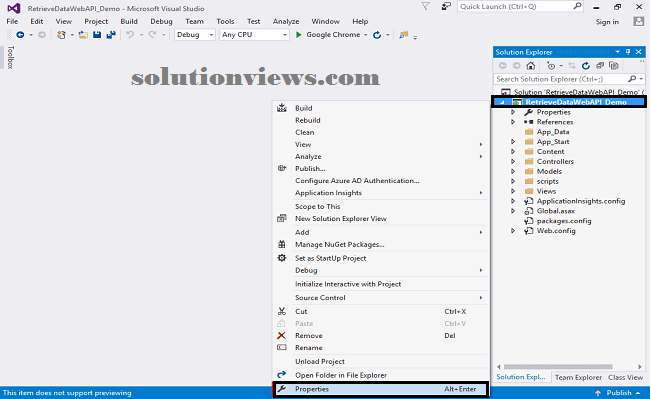This screenshot has width=651, height=399.
Task: Open the Project menu
Action: pos(96,21)
